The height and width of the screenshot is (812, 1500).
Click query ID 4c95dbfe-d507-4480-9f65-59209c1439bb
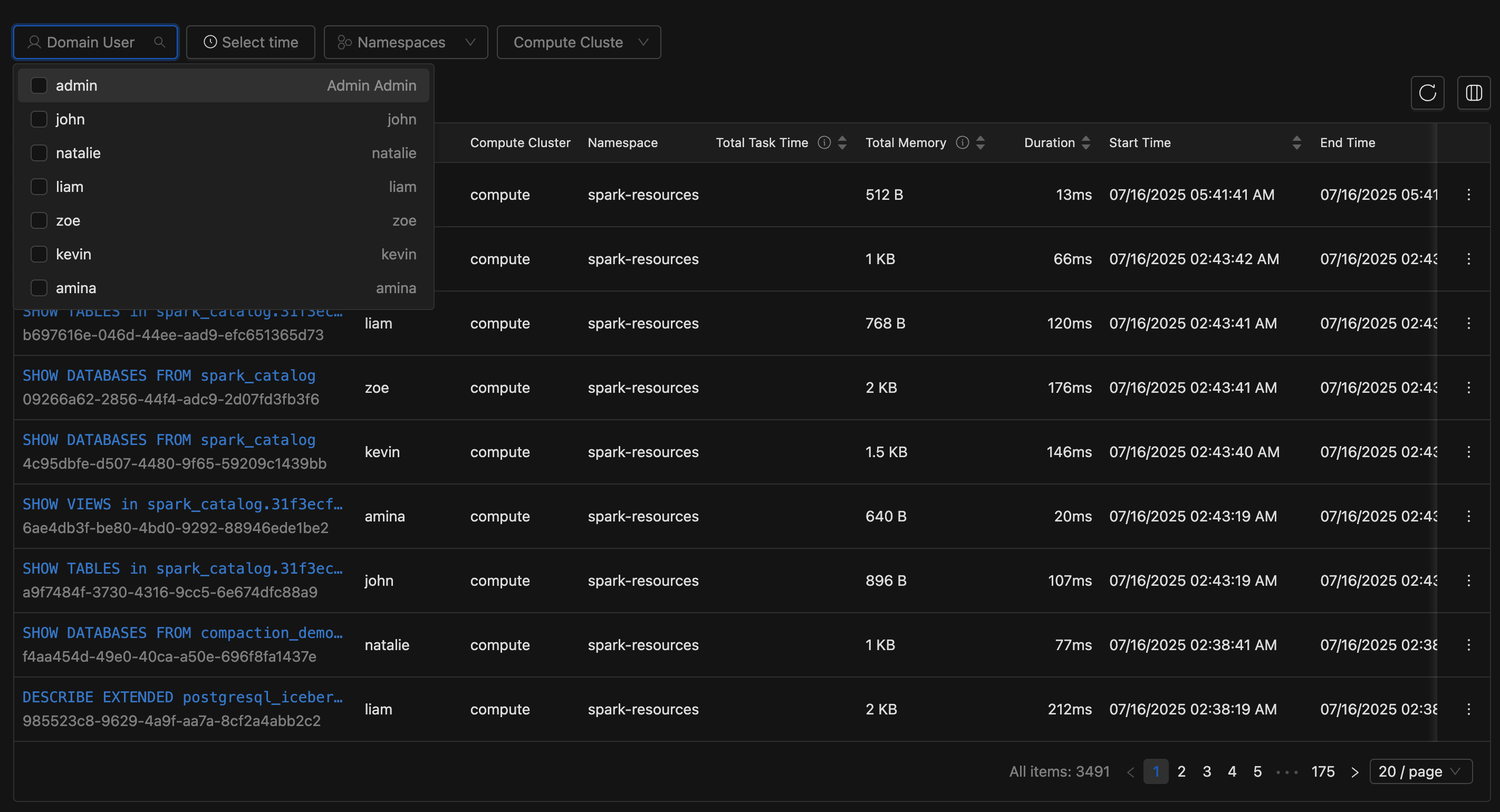tap(174, 464)
